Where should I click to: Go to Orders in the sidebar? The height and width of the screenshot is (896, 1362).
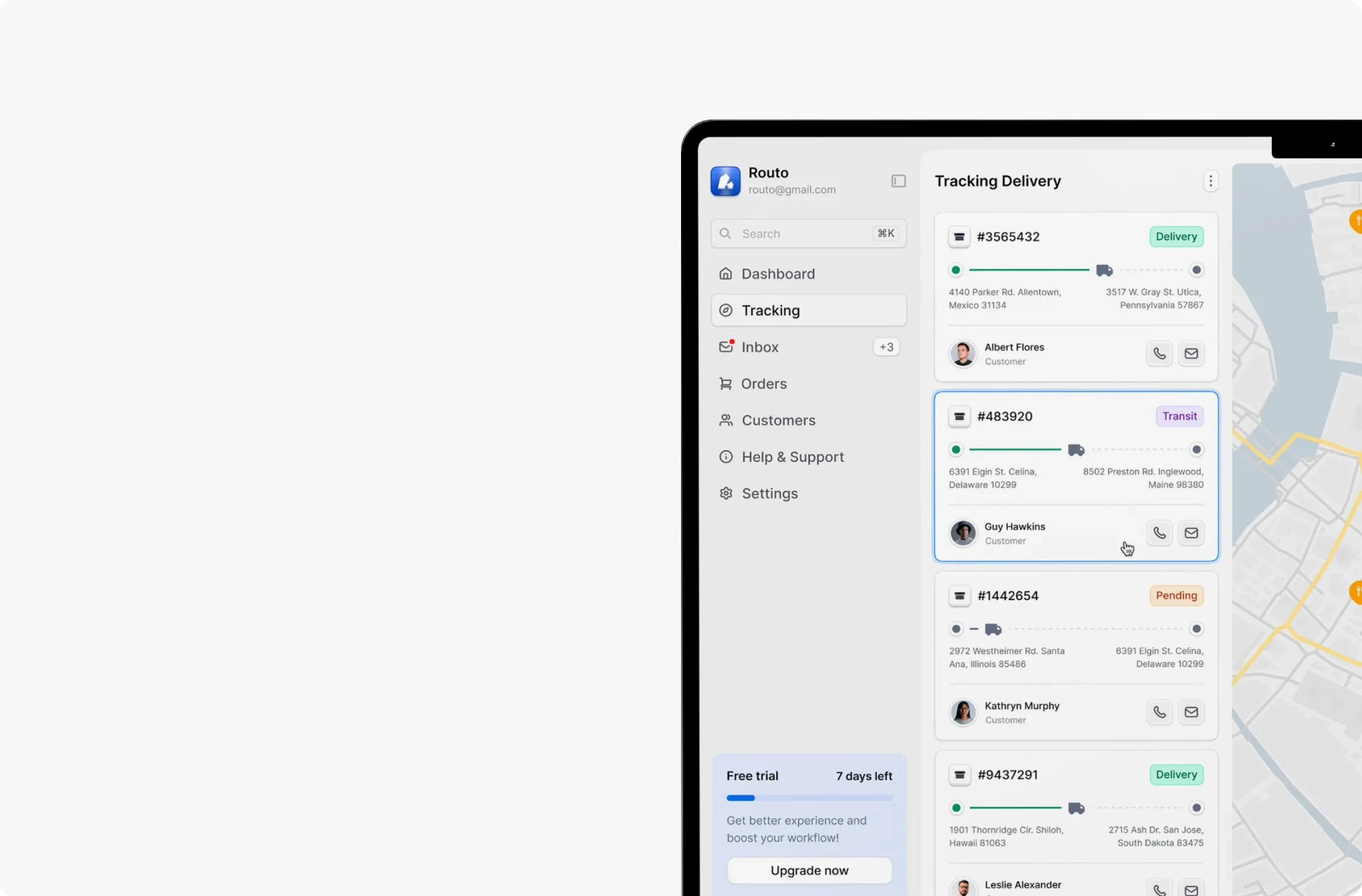point(809,383)
